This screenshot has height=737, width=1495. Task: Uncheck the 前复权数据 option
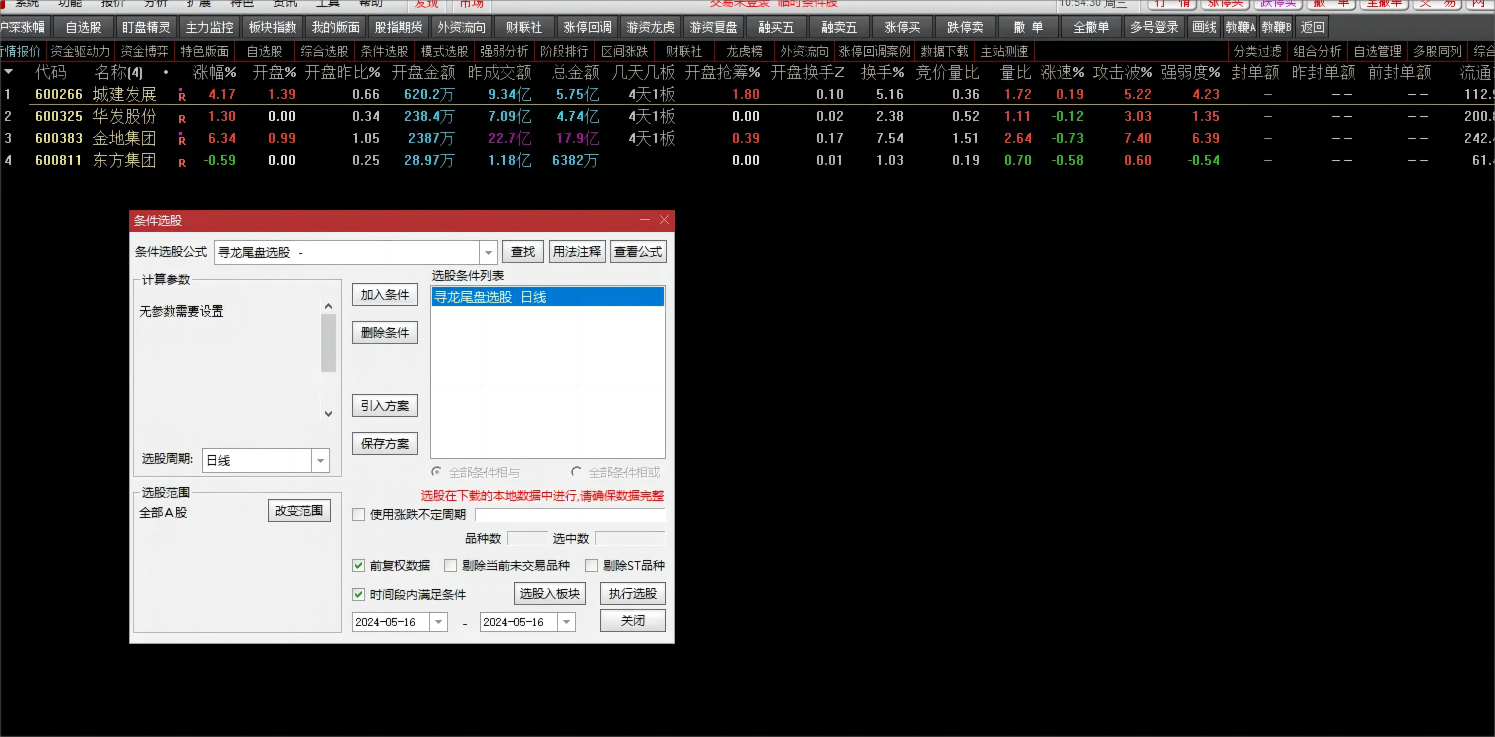359,565
